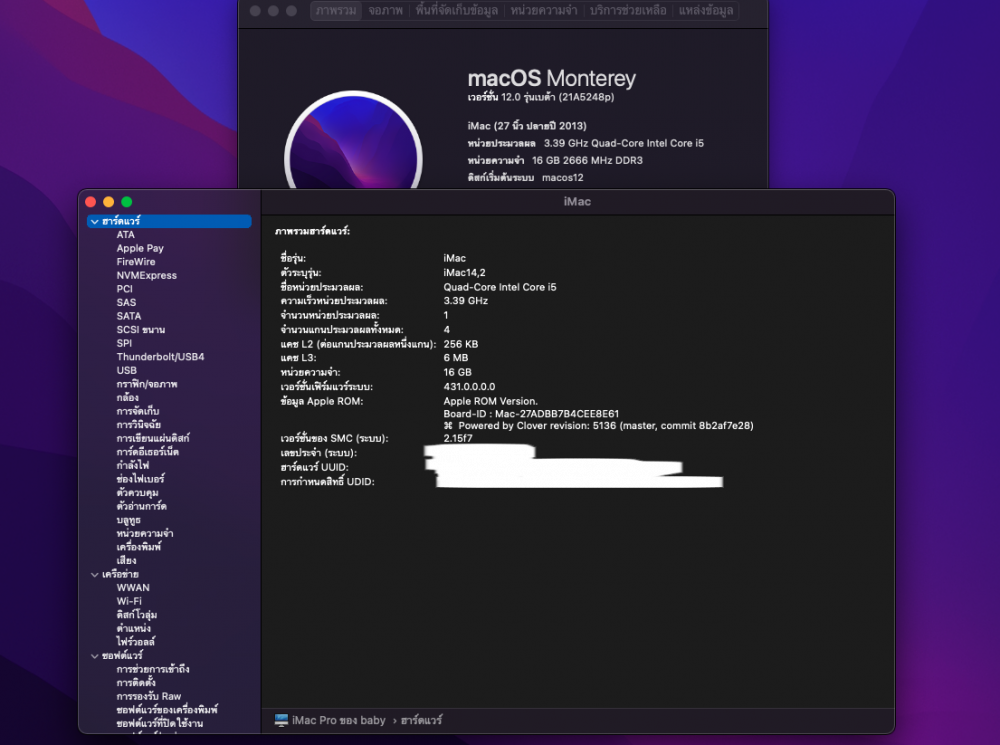Screen dimensions: 1000x745
Task: Select กล้อง in the sidebar
Action: click(128, 397)
